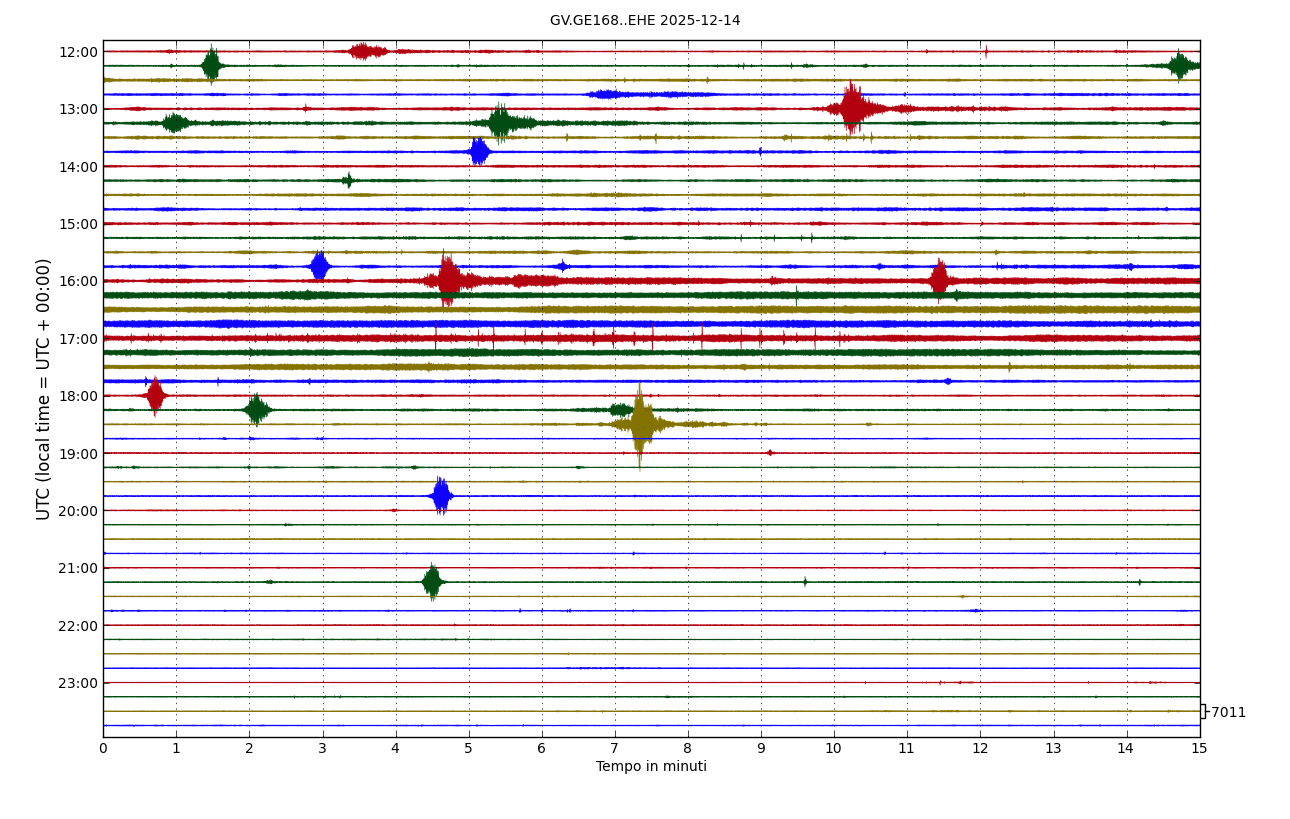Select the 18:00 hour tick label
The width and height of the screenshot is (1290, 819).
pos(78,396)
